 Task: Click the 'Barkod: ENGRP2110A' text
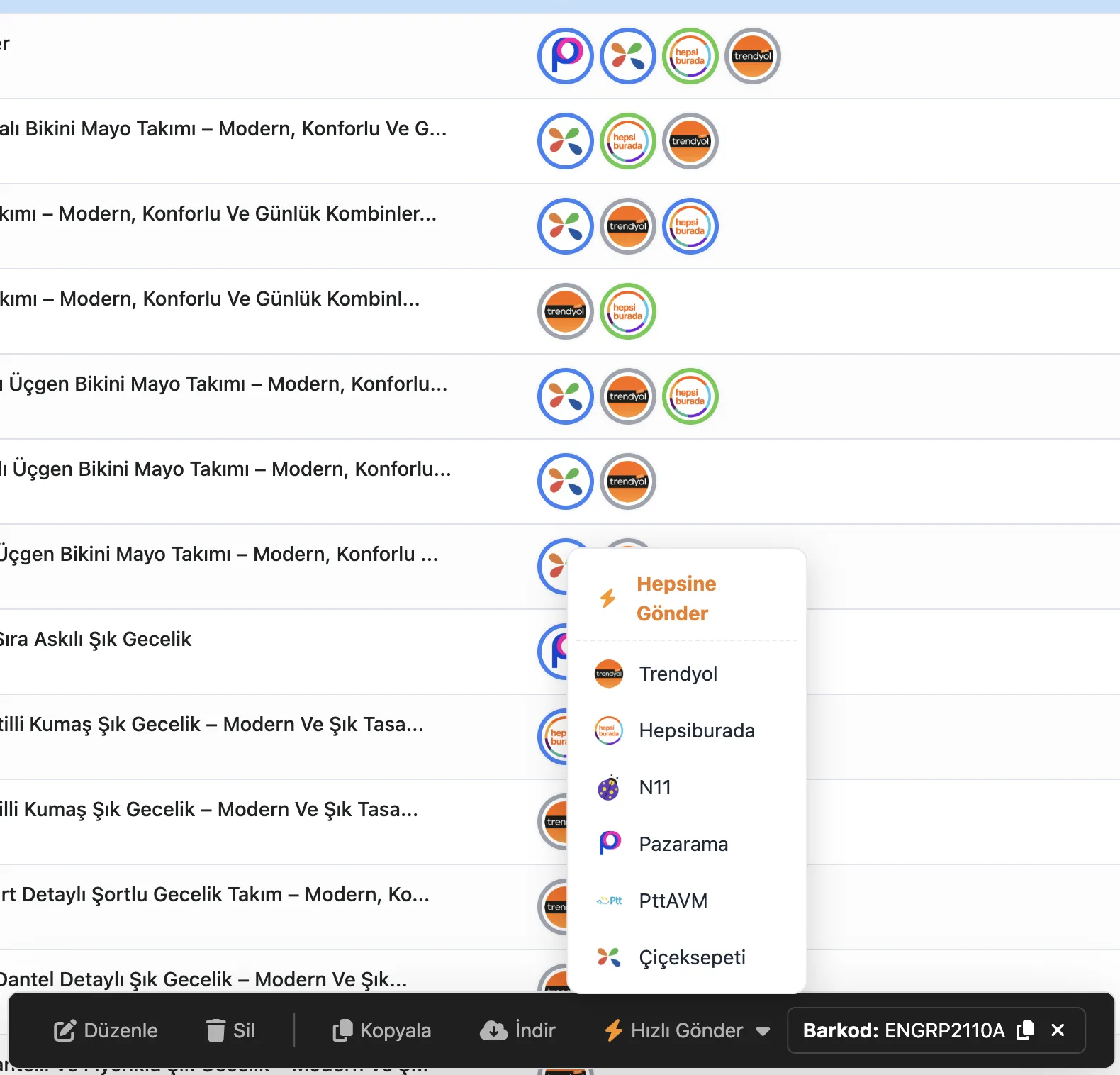coord(904,1030)
